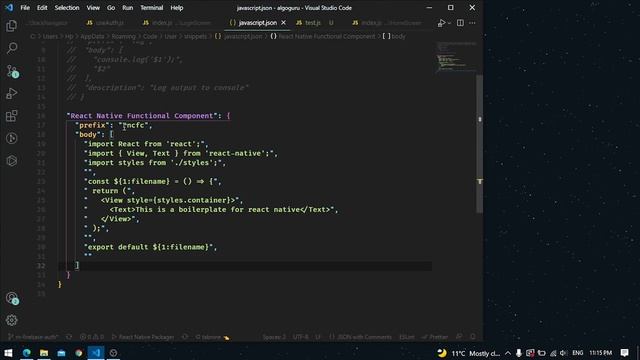This screenshot has height=360, width=640.
Task: Click the "prefix" key on line 17
Action: click(92, 125)
